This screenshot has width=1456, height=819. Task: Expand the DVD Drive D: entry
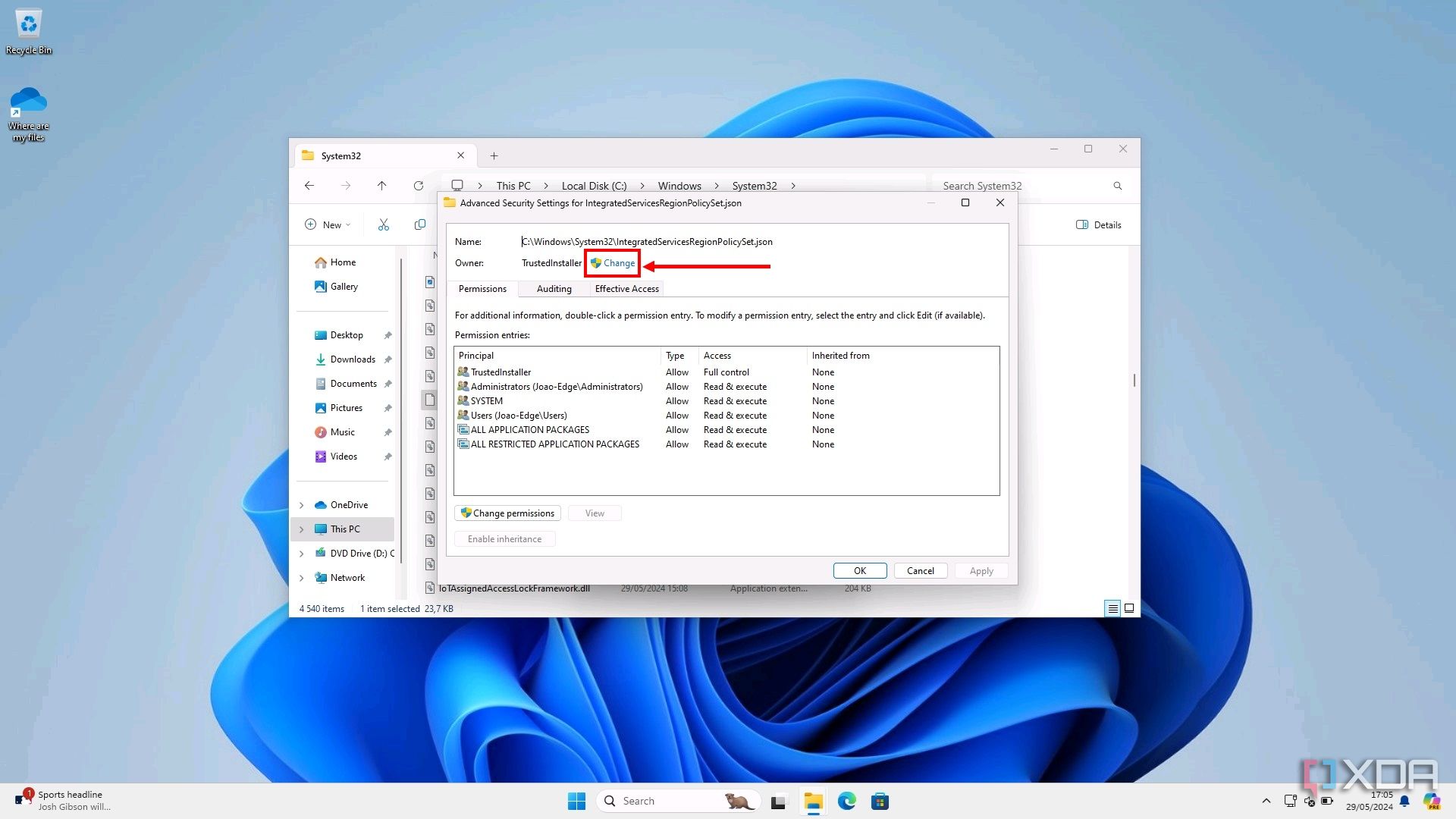point(301,553)
